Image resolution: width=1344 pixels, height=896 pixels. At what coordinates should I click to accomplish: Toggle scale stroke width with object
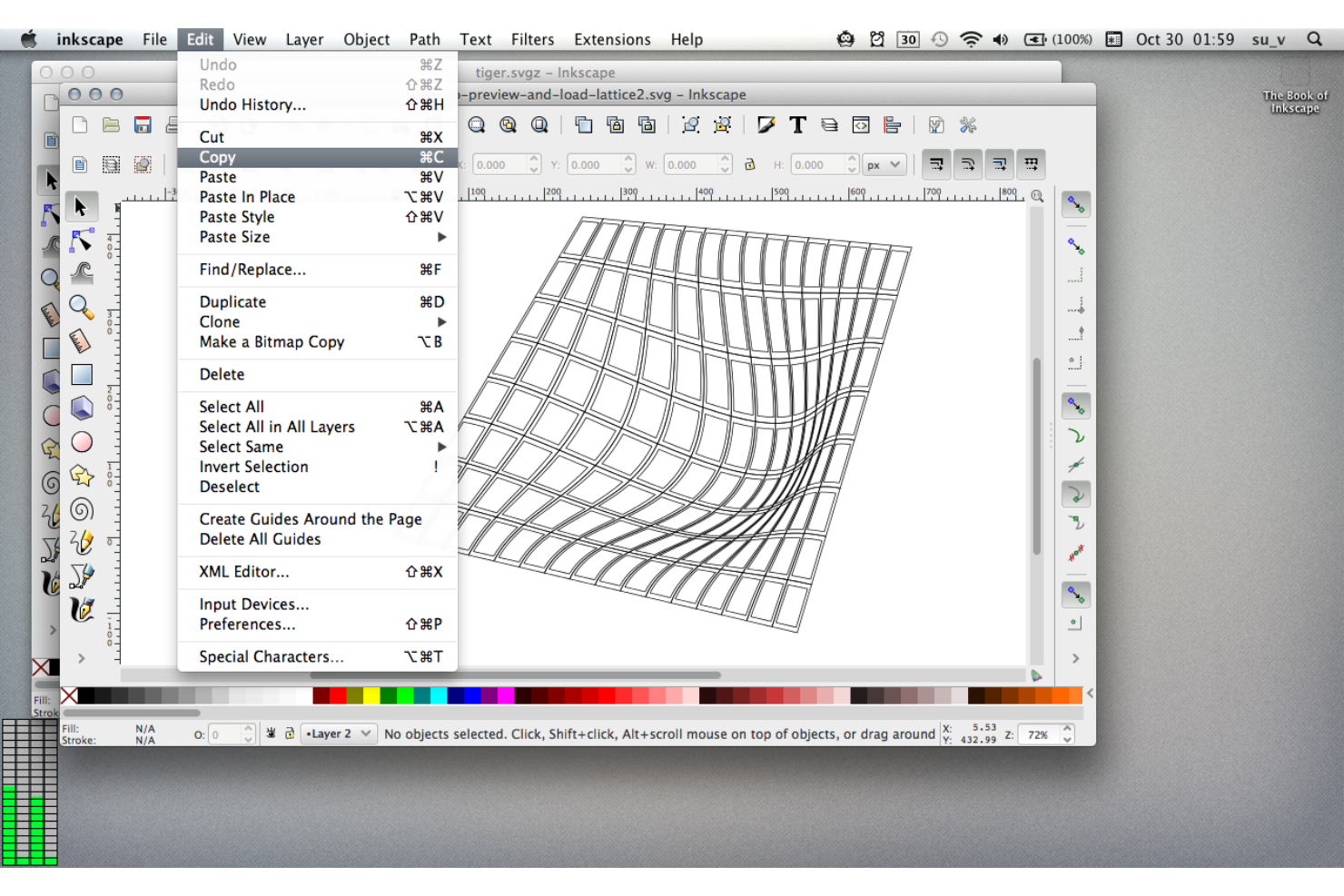(936, 164)
